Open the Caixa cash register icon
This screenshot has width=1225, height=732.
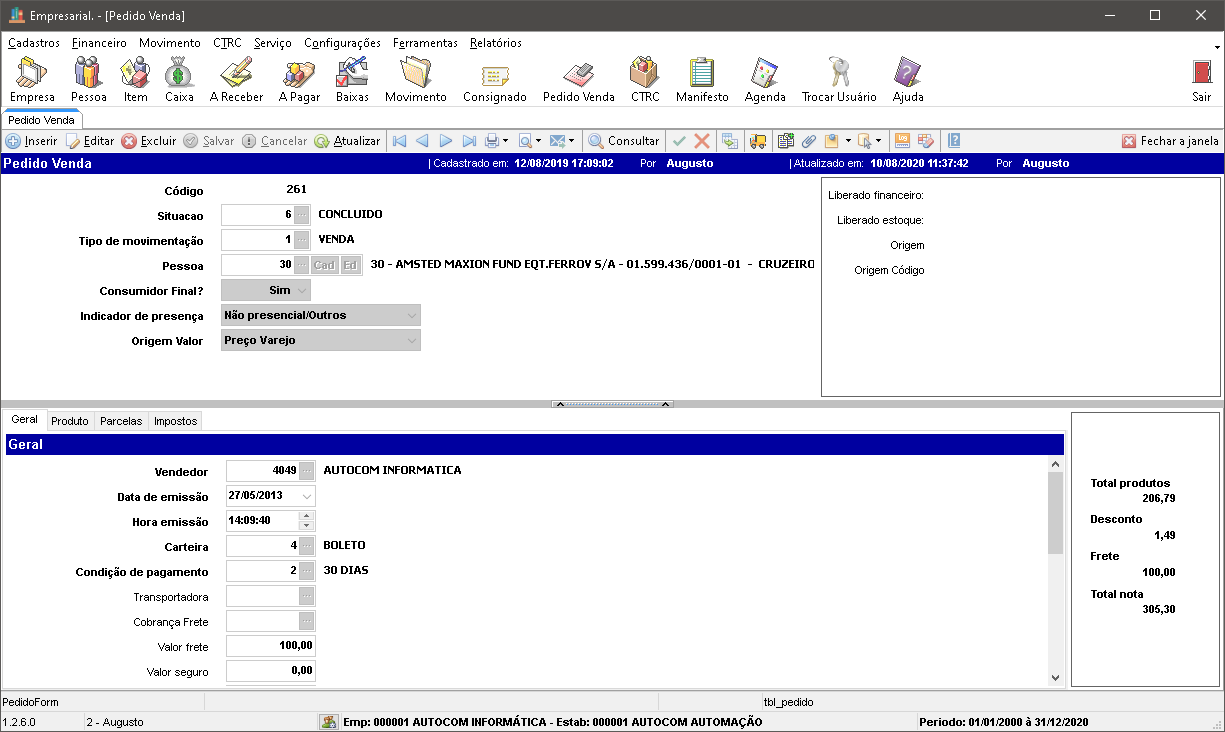click(x=179, y=78)
